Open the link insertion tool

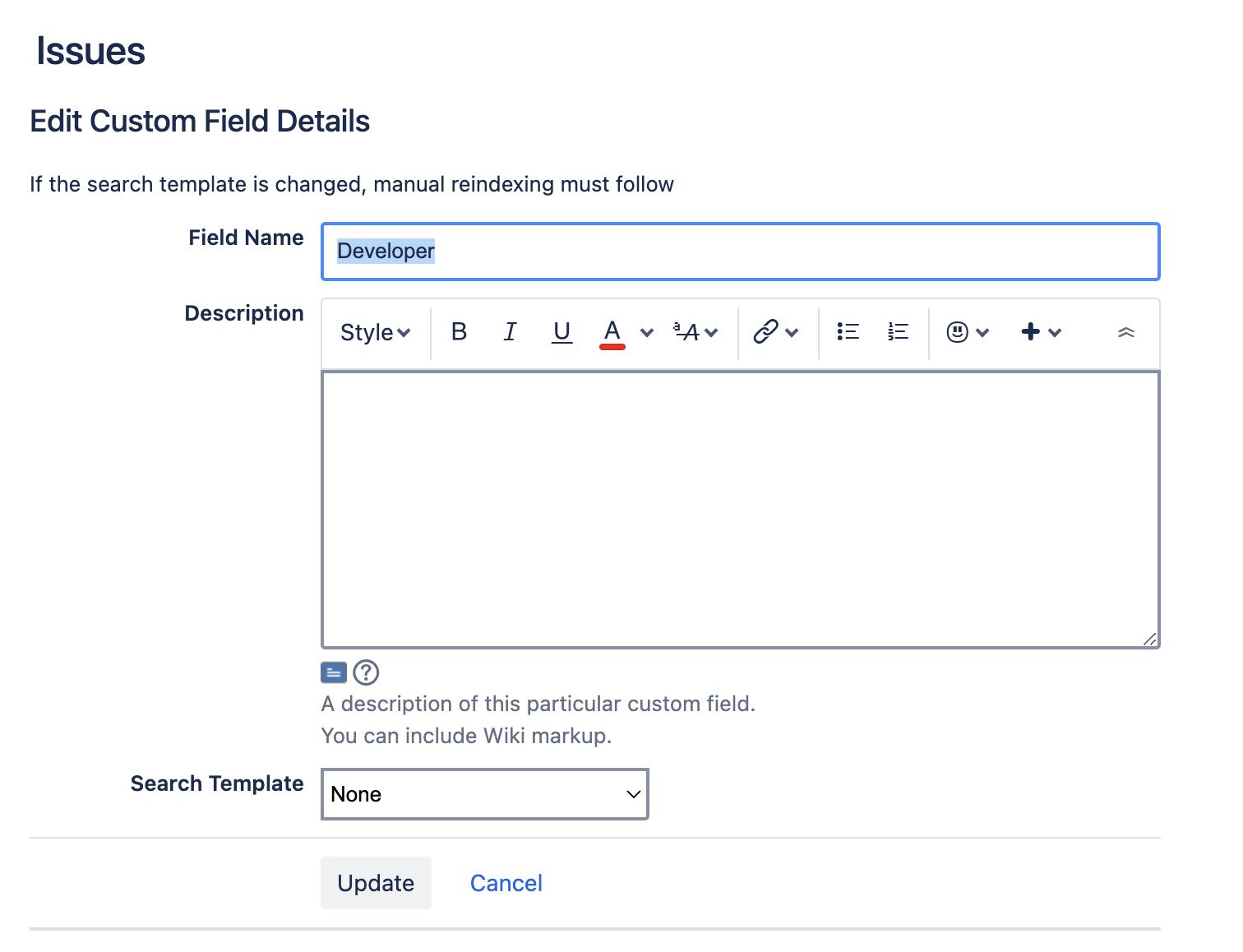tap(766, 332)
